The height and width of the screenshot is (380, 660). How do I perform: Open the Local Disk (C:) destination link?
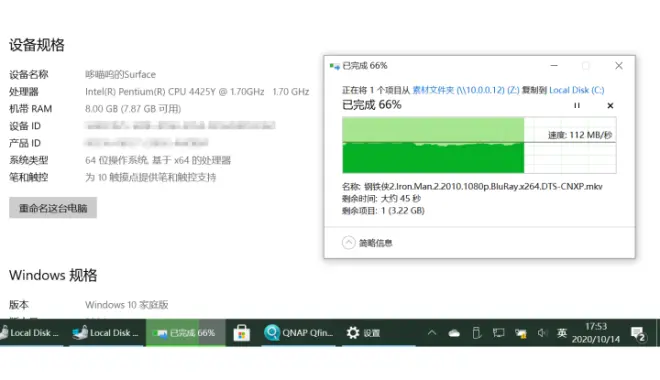click(x=577, y=90)
